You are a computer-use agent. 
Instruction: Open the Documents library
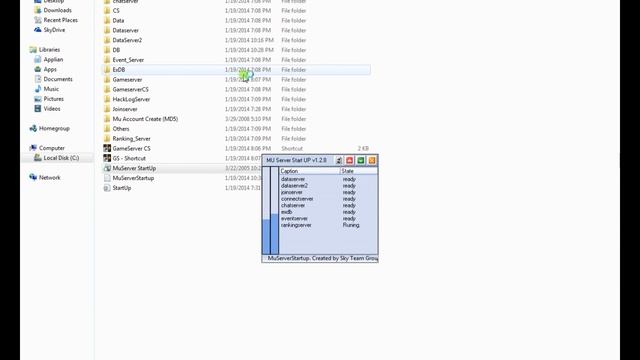58,79
